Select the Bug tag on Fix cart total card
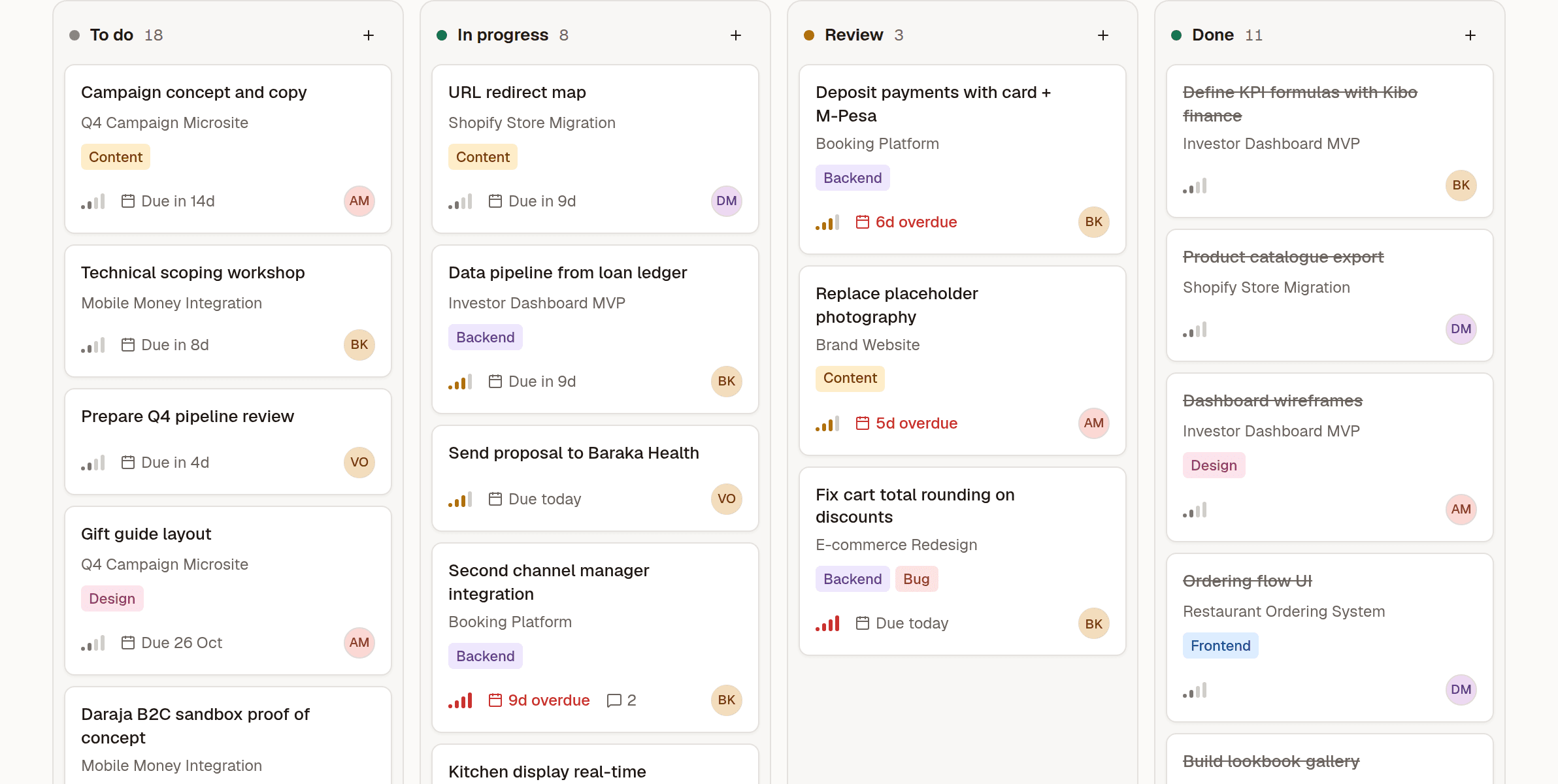1558x784 pixels. click(916, 579)
